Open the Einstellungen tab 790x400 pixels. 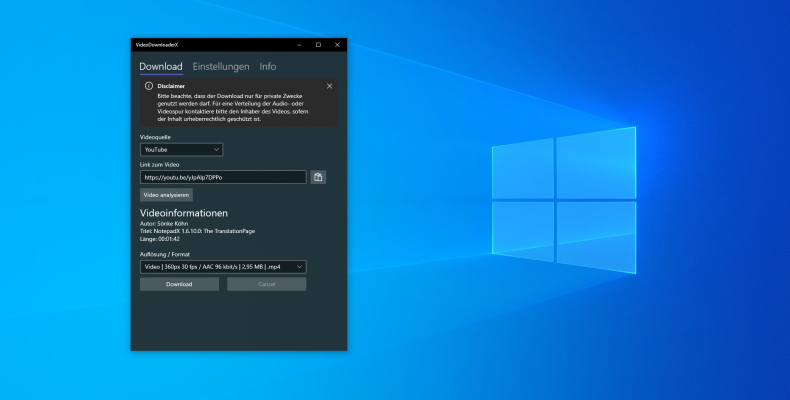(221, 66)
